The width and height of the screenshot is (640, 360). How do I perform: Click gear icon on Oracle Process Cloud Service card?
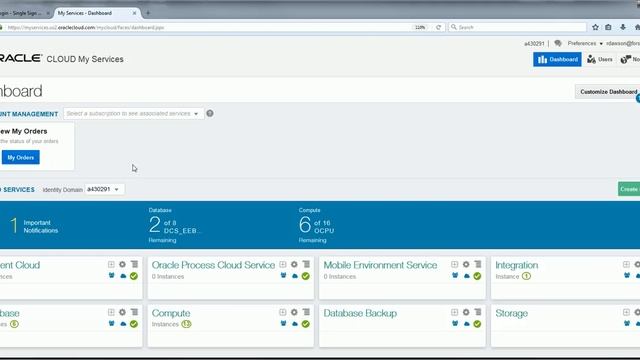coord(294,264)
